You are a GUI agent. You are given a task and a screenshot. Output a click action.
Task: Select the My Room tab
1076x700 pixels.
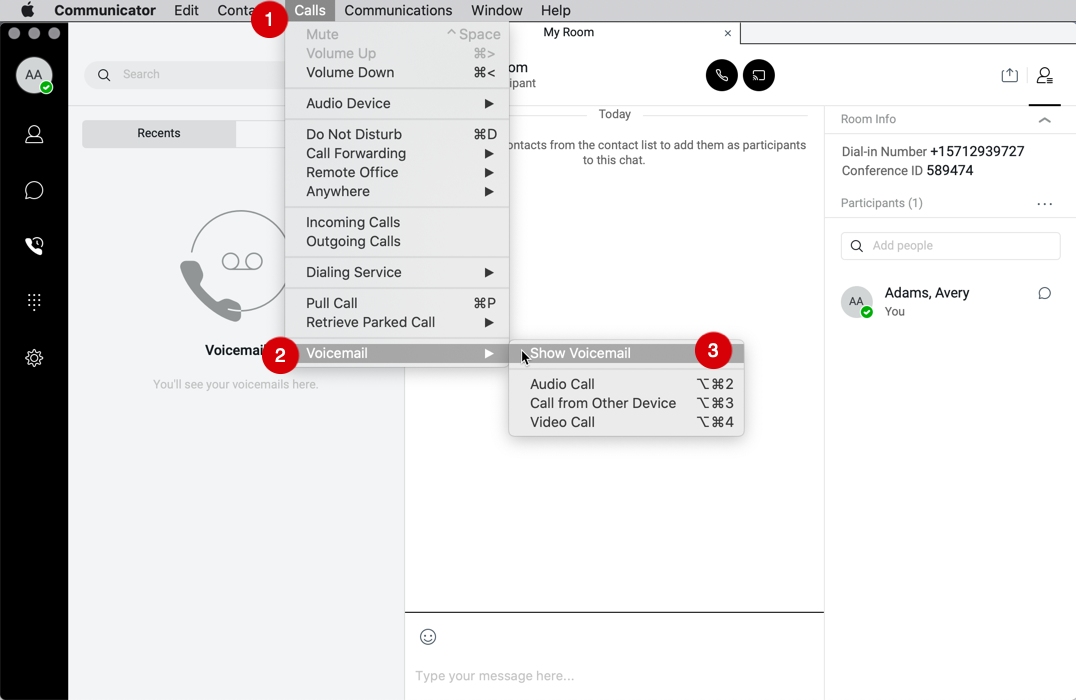(x=568, y=32)
